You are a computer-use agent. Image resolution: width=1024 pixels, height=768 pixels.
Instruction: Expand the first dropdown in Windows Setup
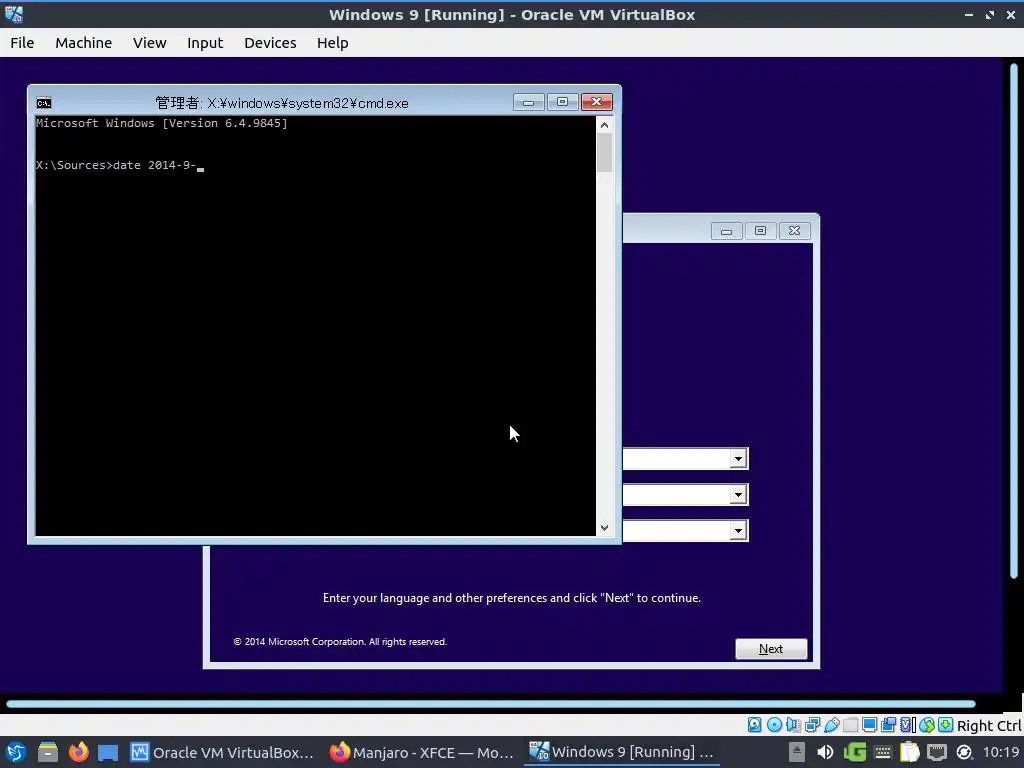tap(738, 458)
